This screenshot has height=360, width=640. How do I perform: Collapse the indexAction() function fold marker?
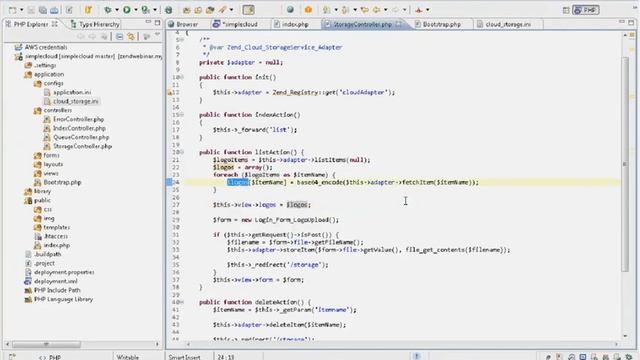182,115
